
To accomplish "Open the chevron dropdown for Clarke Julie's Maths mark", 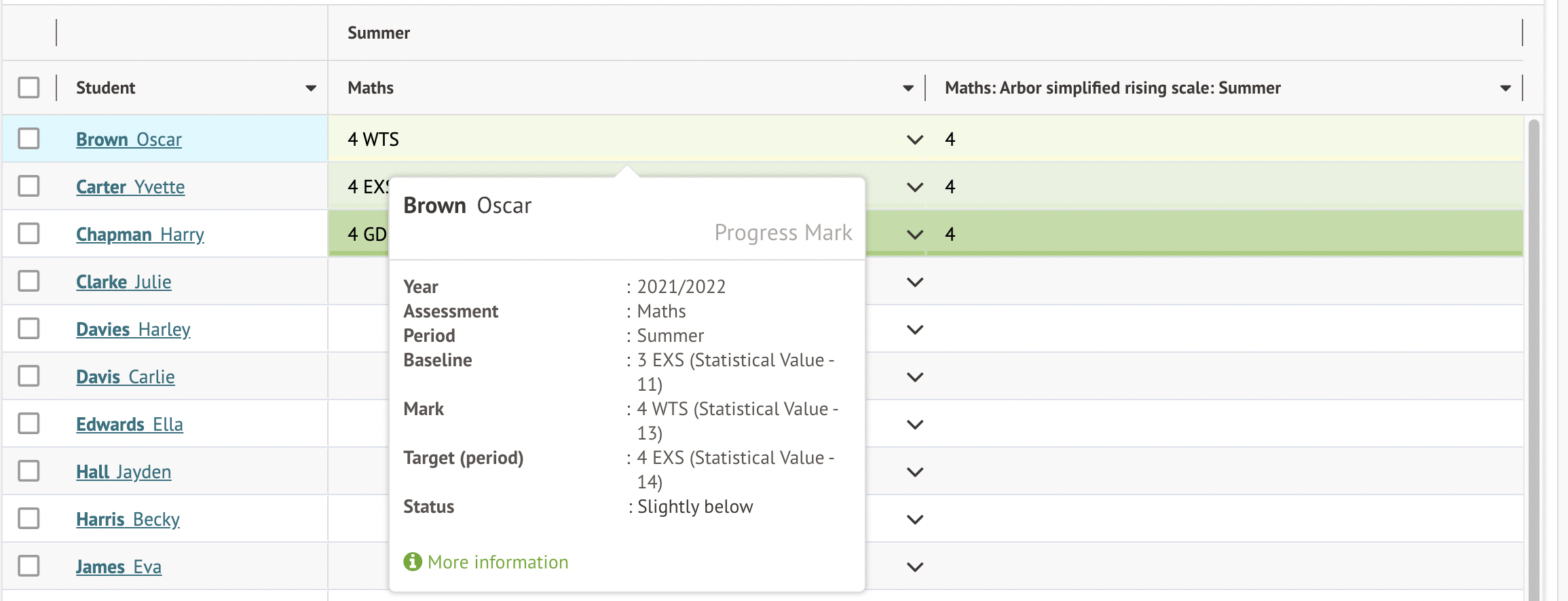I will (914, 282).
